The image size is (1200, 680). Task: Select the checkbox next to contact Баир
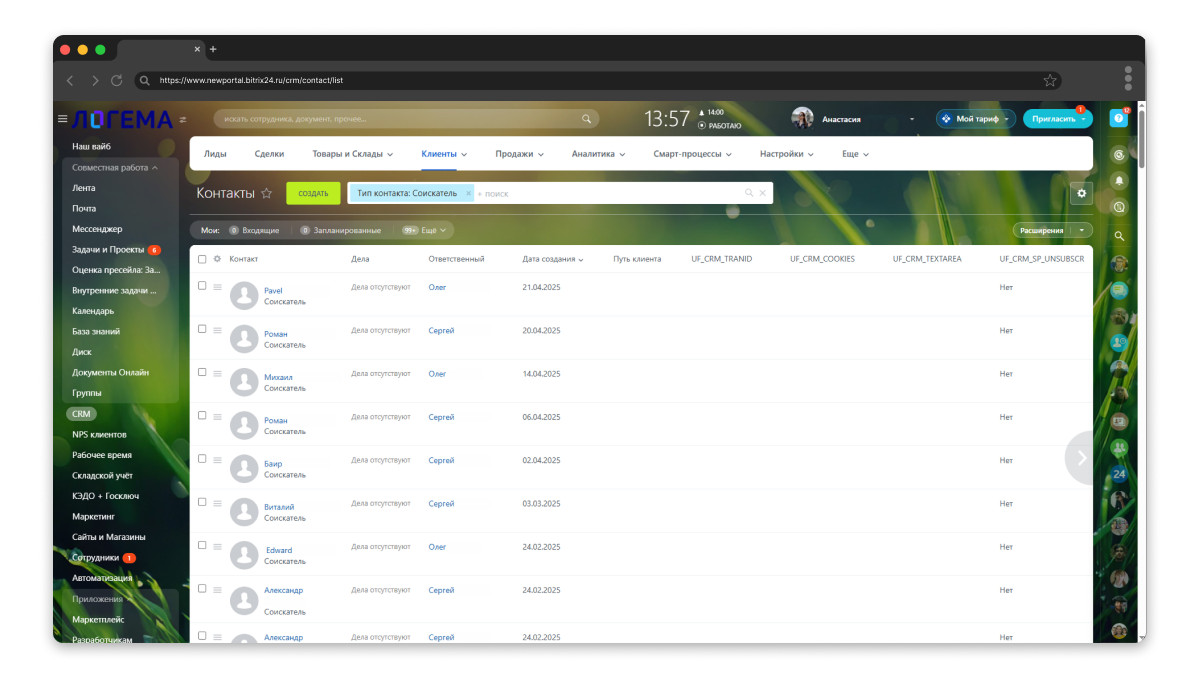[202, 459]
